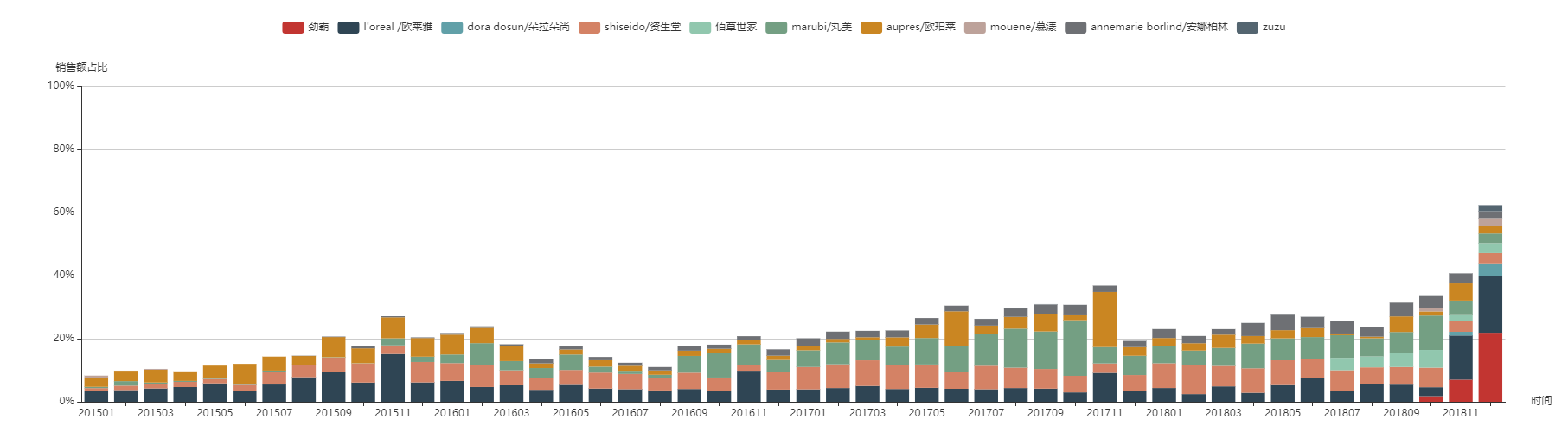Hide the 佰草世家 legend series
Screen dimensions: 1568x432
[x=723, y=27]
